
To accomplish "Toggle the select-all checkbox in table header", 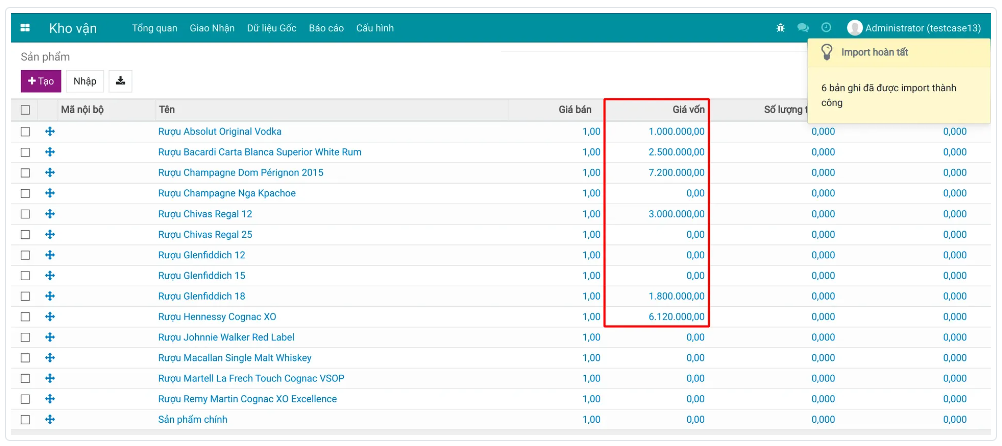I will (x=26, y=110).
